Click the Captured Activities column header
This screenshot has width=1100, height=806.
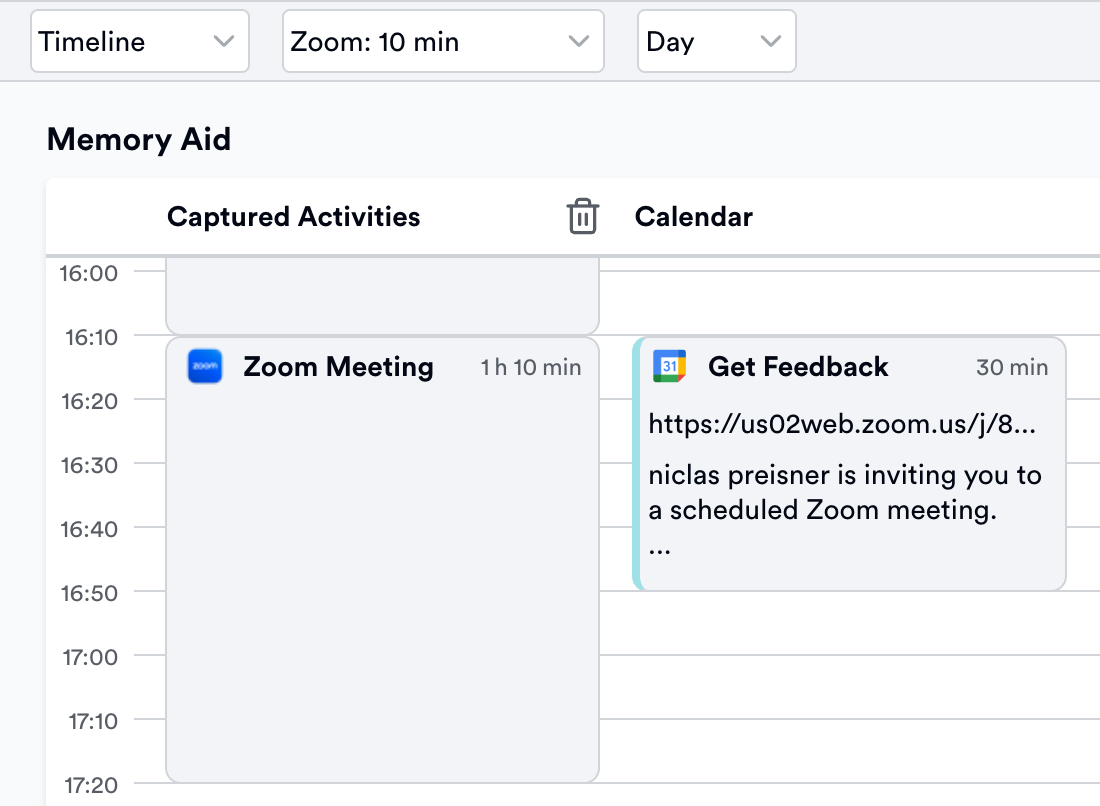[x=293, y=216]
